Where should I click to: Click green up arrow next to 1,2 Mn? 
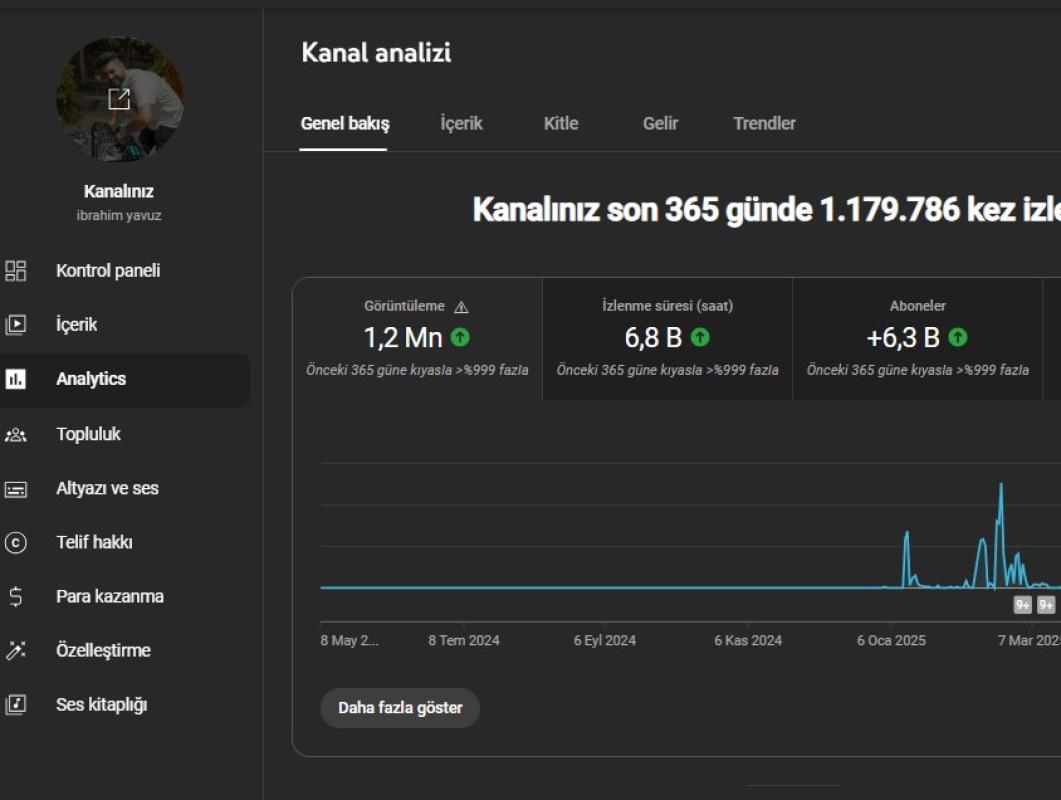pos(460,337)
